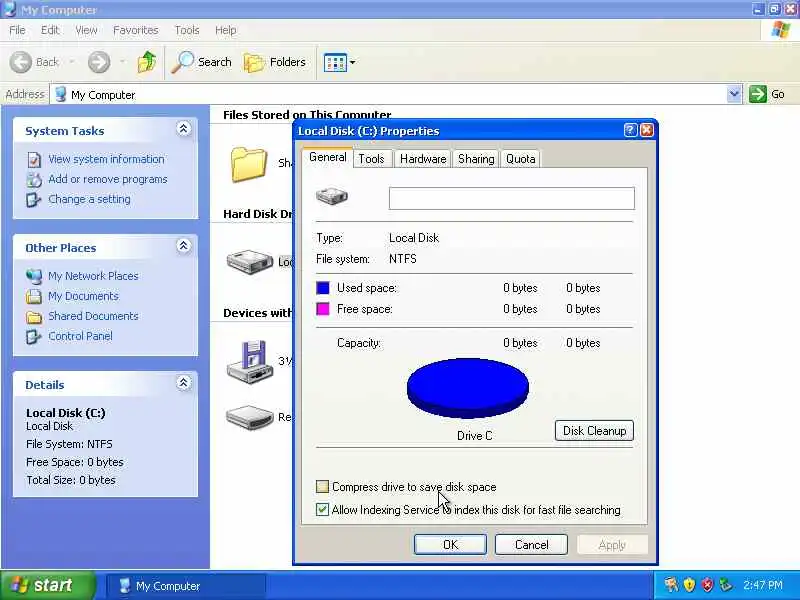Image resolution: width=800 pixels, height=600 pixels.
Task: Click the My Documents sidebar icon
Action: click(x=34, y=296)
